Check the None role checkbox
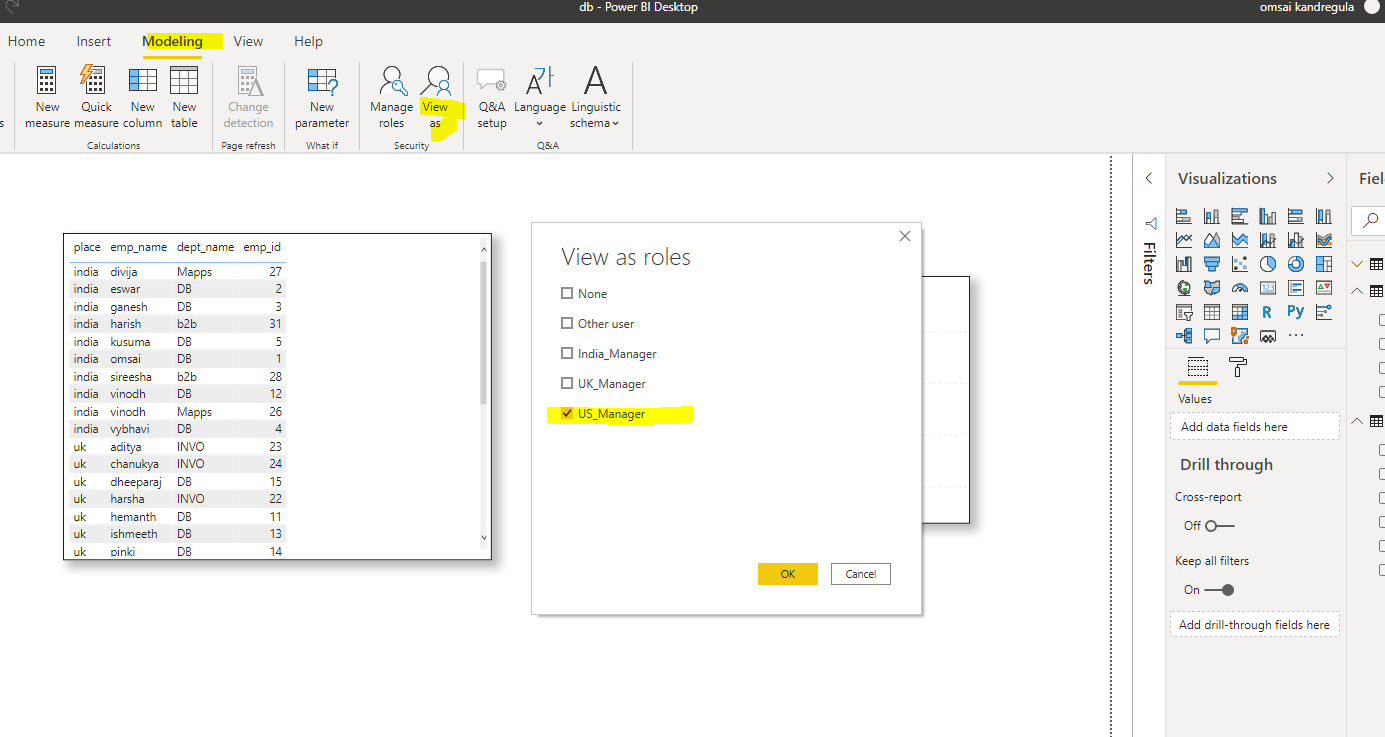1385x737 pixels. point(567,293)
